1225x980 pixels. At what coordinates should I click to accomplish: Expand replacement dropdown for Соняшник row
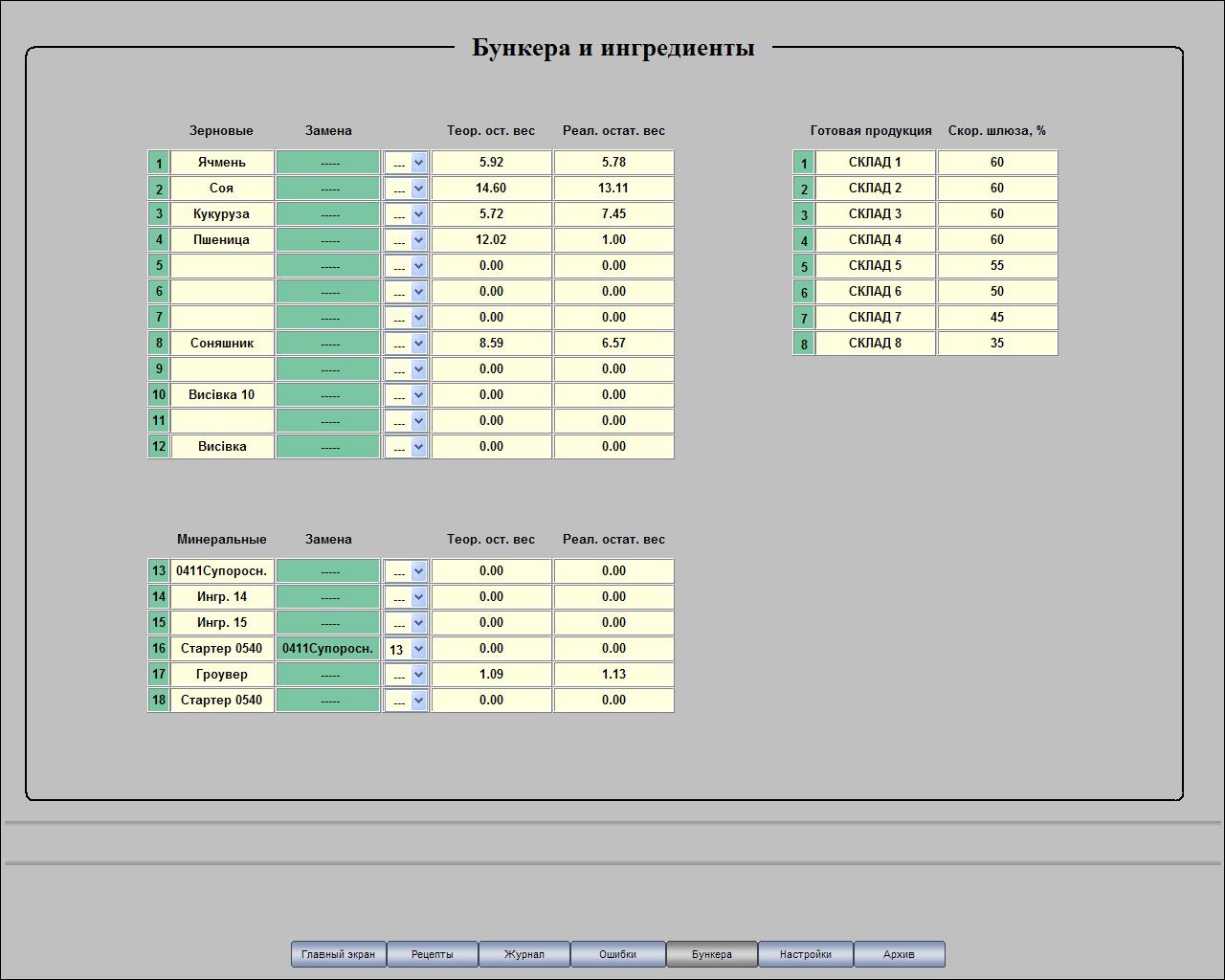click(406, 344)
